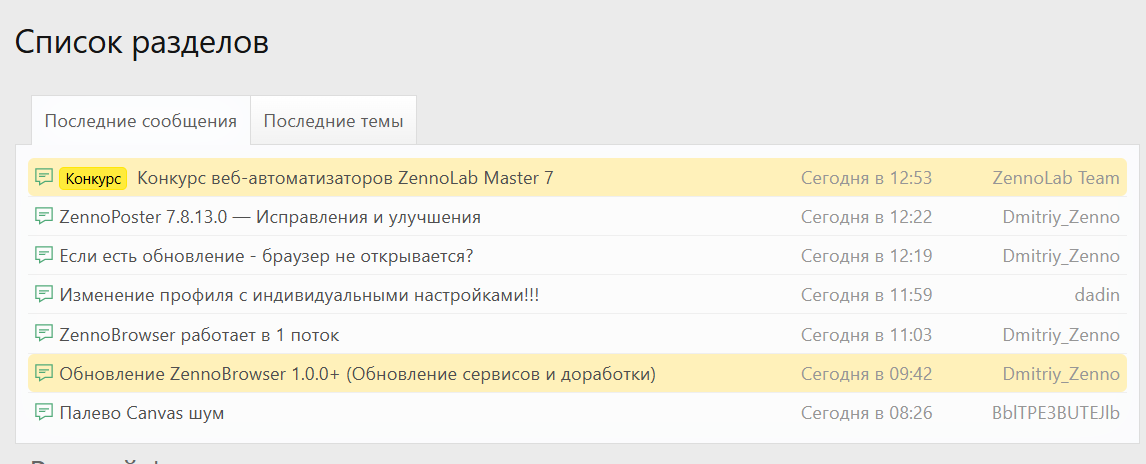Click Сегодня в 08:26 timestamp
1146x464 pixels.
866,412
